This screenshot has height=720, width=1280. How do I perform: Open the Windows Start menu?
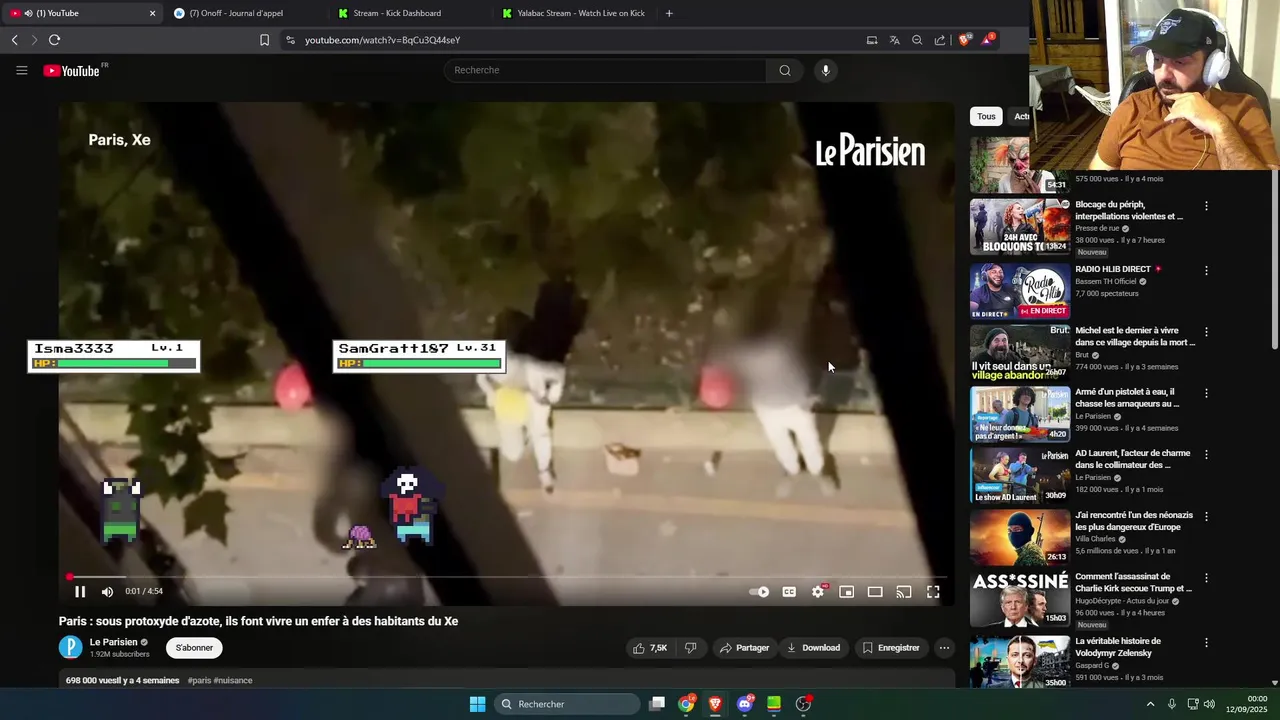478,704
